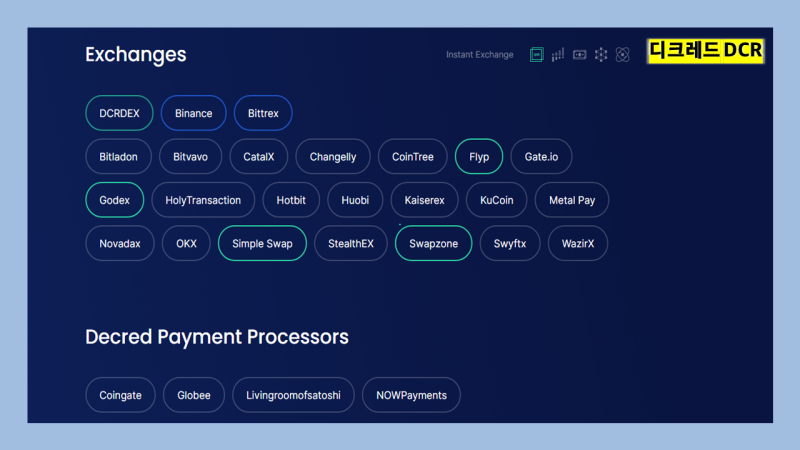Click the banknote filter icon
Viewport: 800px width, 450px height.
pyautogui.click(x=580, y=55)
